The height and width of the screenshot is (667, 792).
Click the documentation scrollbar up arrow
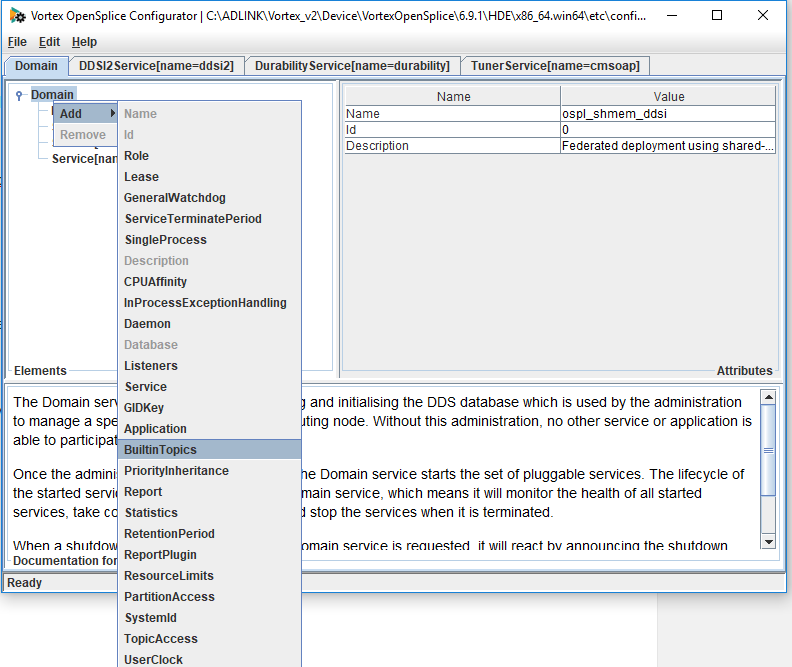(768, 397)
